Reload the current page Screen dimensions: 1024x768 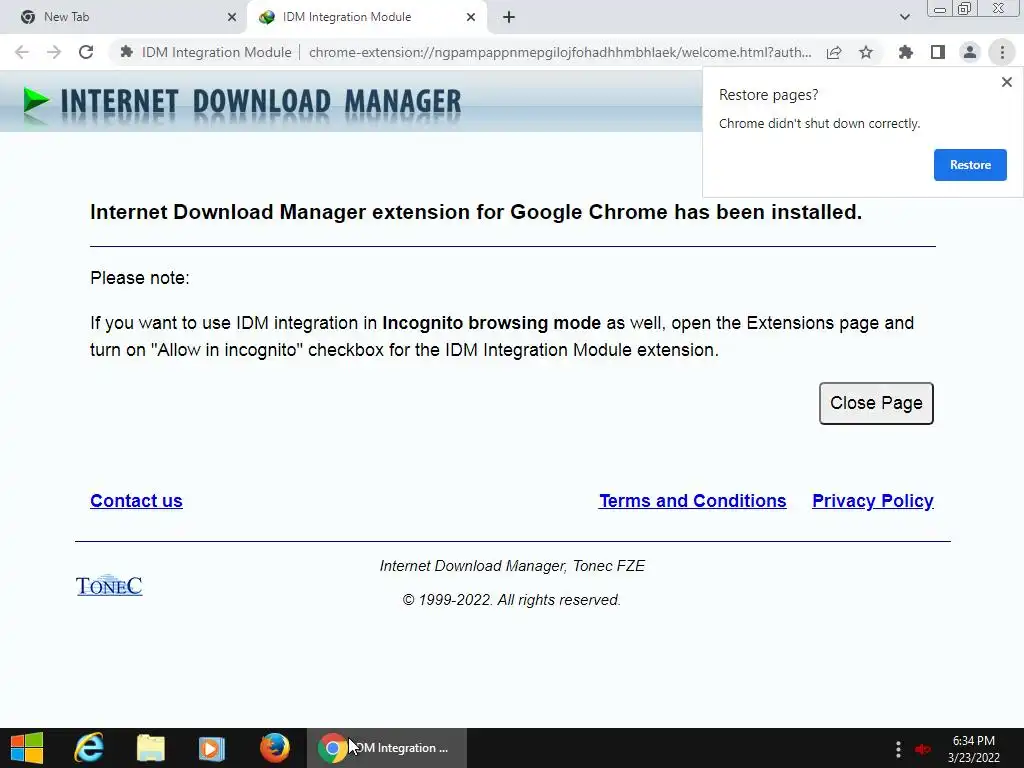tap(86, 52)
